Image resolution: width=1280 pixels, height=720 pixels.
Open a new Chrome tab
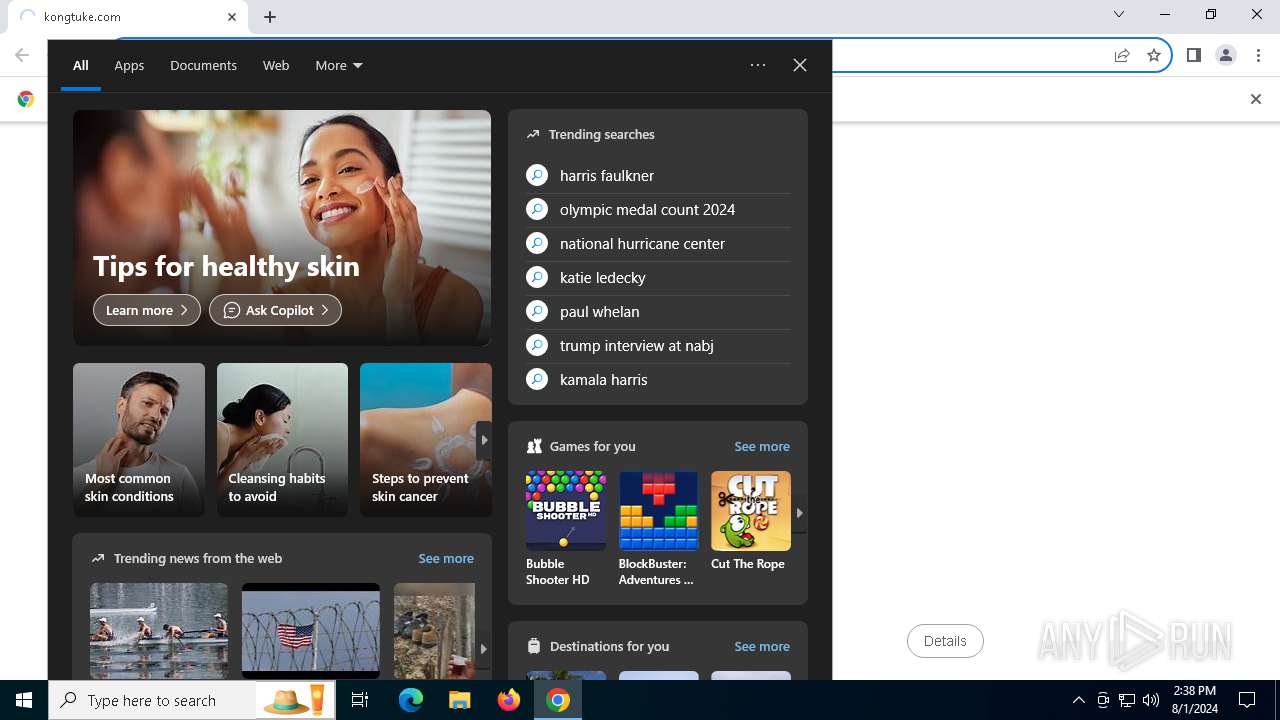pyautogui.click(x=270, y=17)
